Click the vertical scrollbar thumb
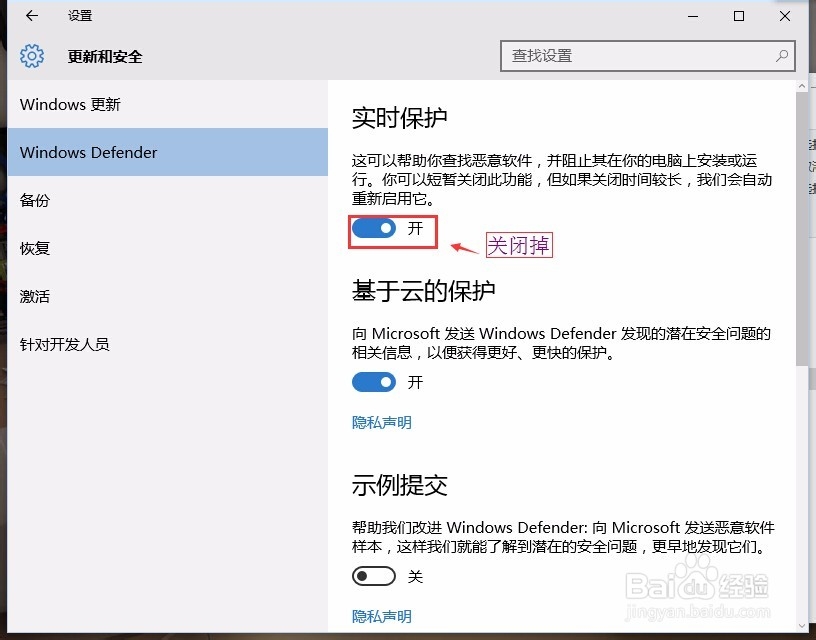816x640 pixels. (801, 229)
